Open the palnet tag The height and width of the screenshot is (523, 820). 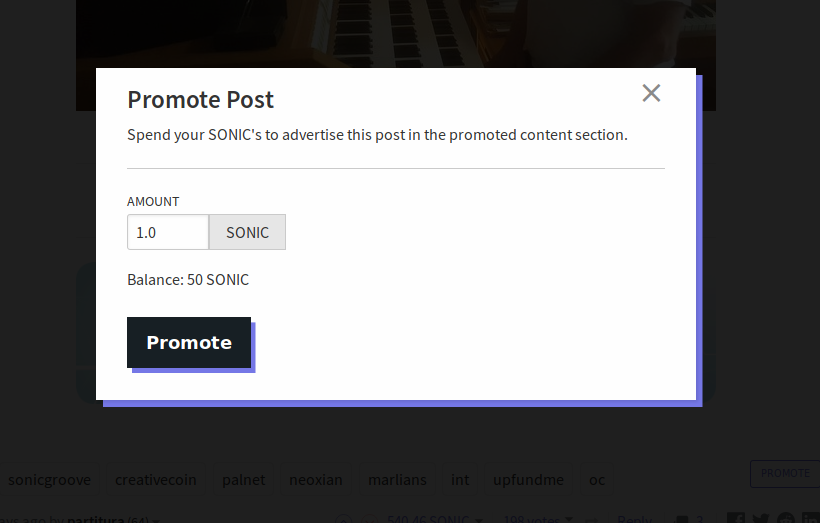pyautogui.click(x=244, y=480)
